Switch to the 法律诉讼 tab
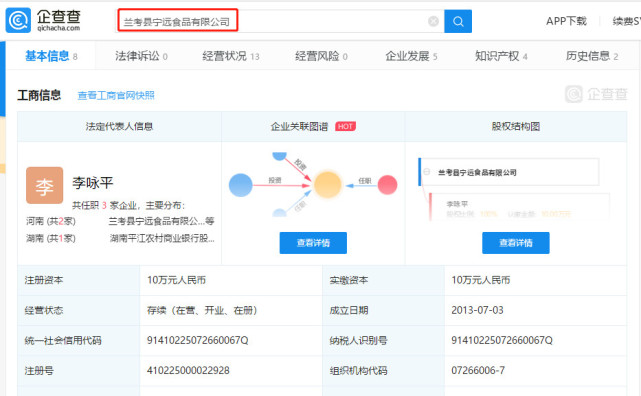 141,56
